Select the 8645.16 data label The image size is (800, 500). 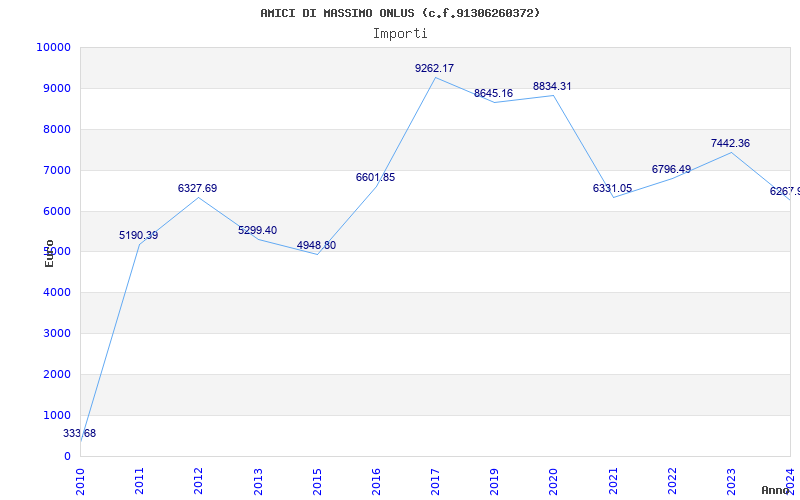pos(493,93)
